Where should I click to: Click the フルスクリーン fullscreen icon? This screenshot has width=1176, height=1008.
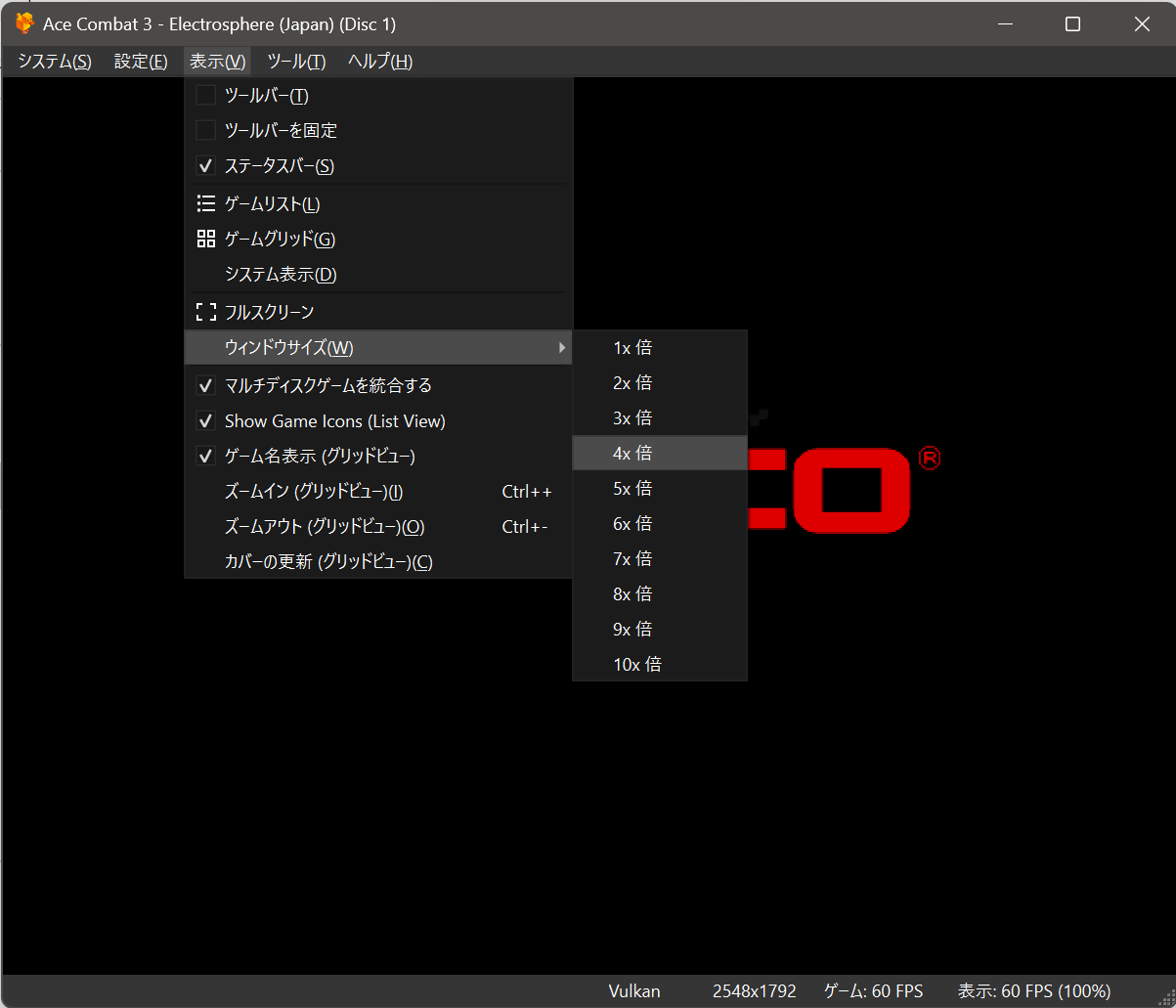click(205, 312)
